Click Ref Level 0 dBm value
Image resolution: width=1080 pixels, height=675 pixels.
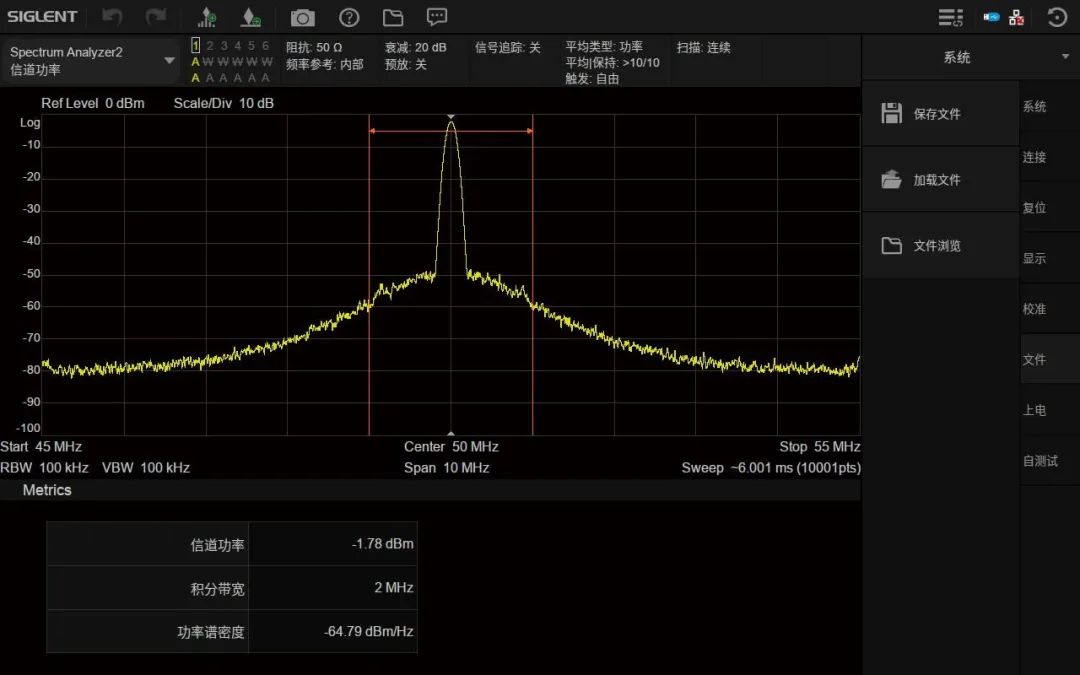93,103
